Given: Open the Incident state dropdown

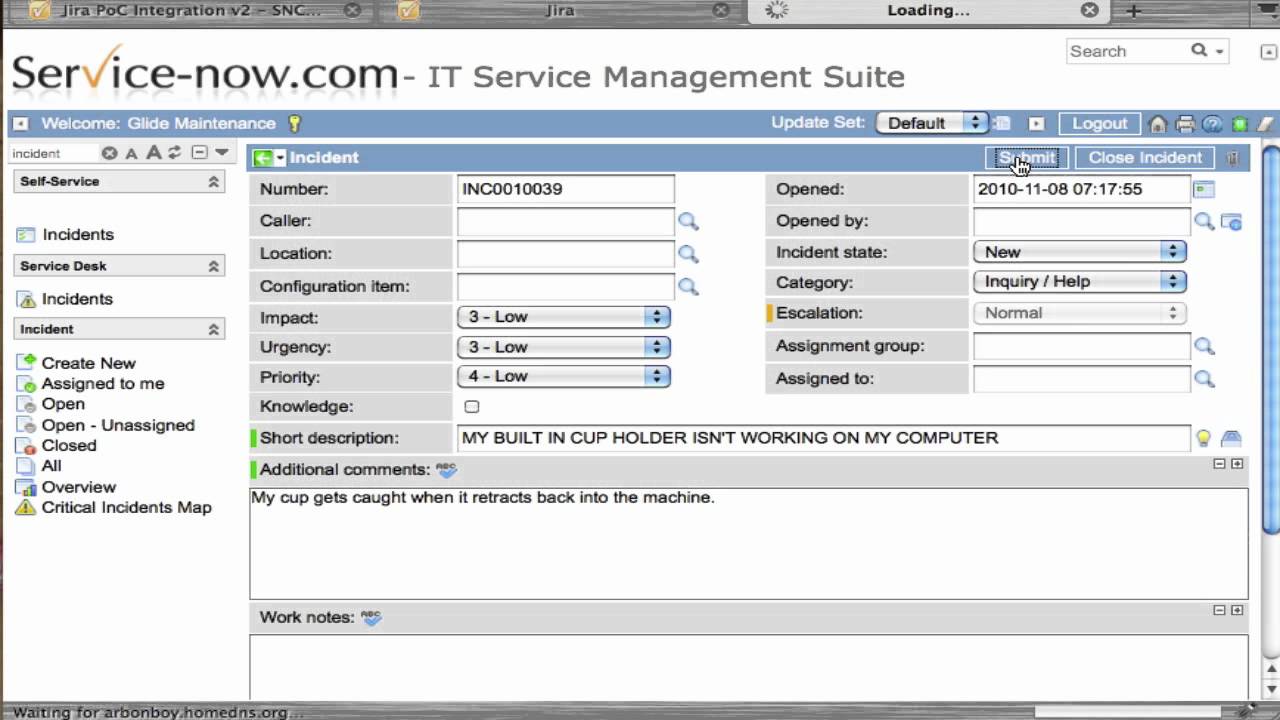Looking at the screenshot, I should tap(1080, 252).
